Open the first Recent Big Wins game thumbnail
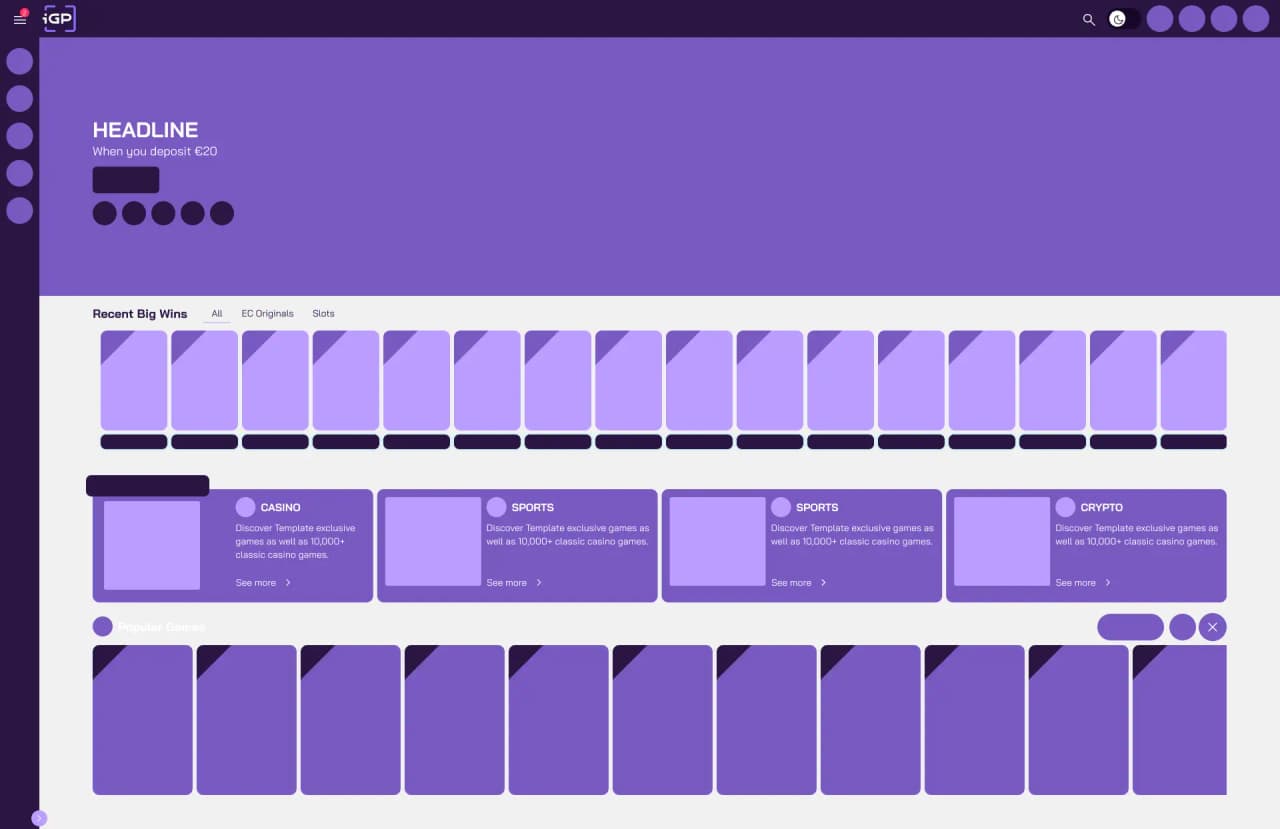The height and width of the screenshot is (829, 1280). [x=134, y=380]
